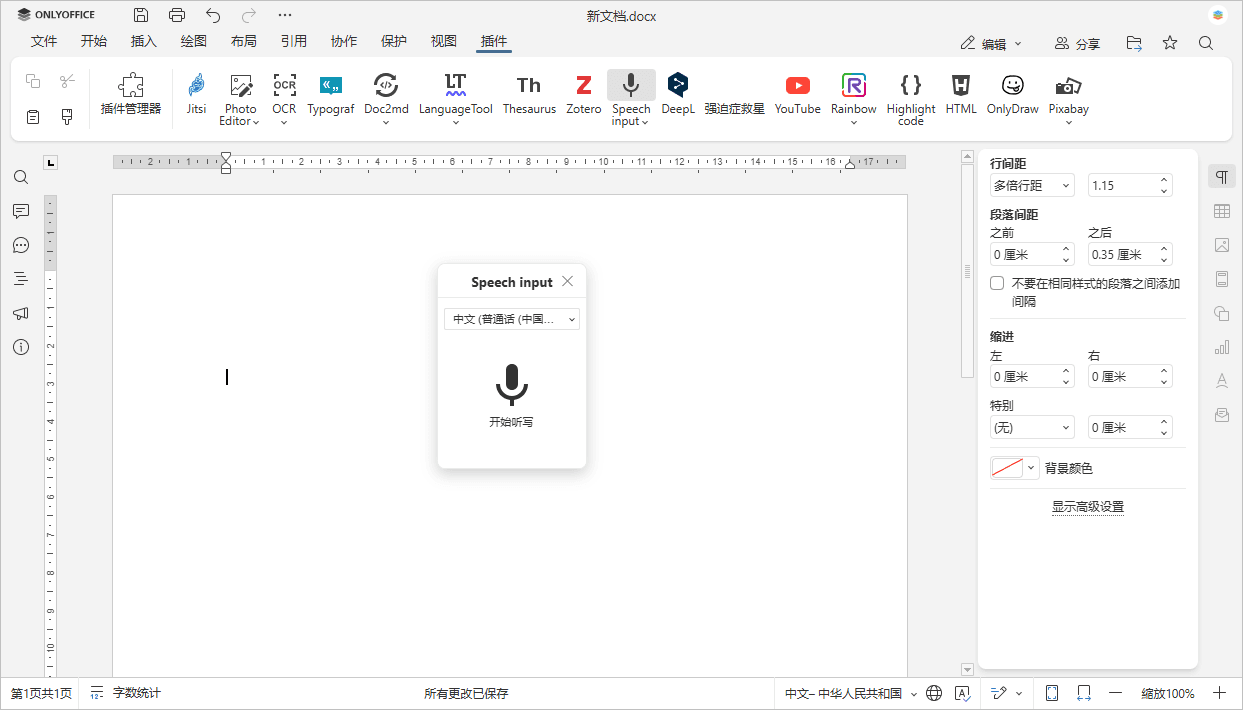Image resolution: width=1243 pixels, height=710 pixels.
Task: Expand the special indent (特别) dropdown
Action: 1032,428
